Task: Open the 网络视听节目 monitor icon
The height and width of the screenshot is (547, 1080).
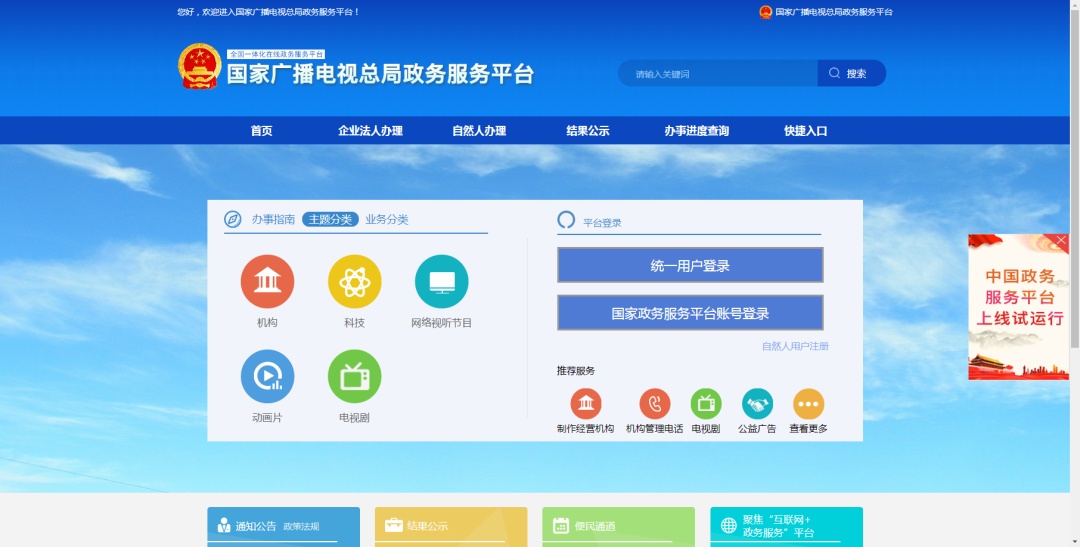Action: pyautogui.click(x=442, y=281)
